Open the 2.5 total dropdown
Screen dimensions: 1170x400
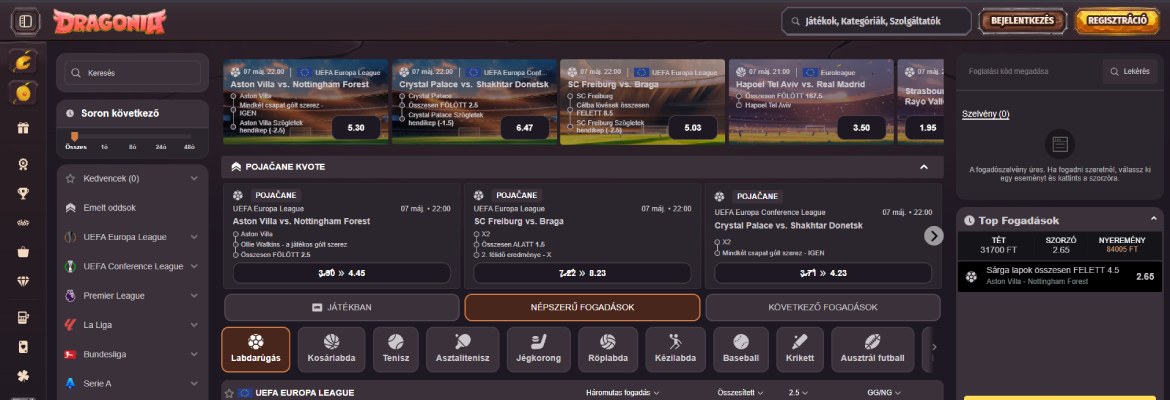click(x=798, y=393)
